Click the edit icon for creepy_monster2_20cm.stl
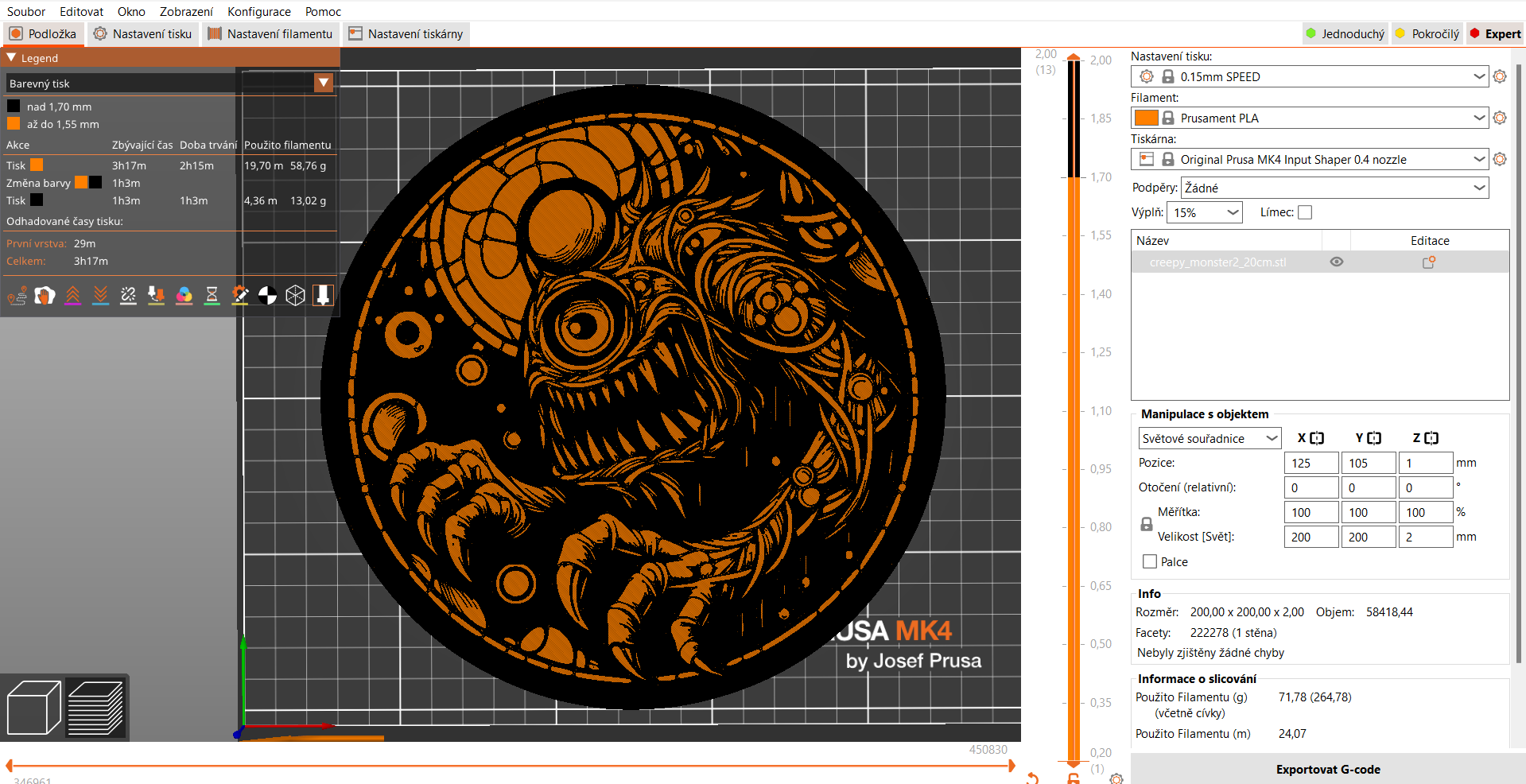Image resolution: width=1526 pixels, height=784 pixels. (1429, 262)
